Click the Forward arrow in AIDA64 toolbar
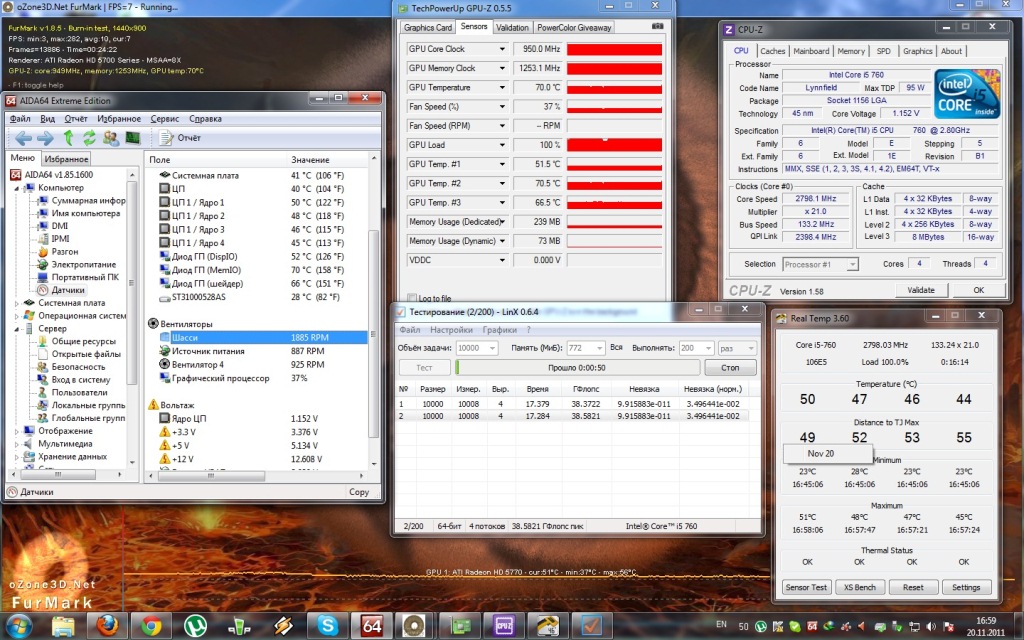 (x=45, y=138)
